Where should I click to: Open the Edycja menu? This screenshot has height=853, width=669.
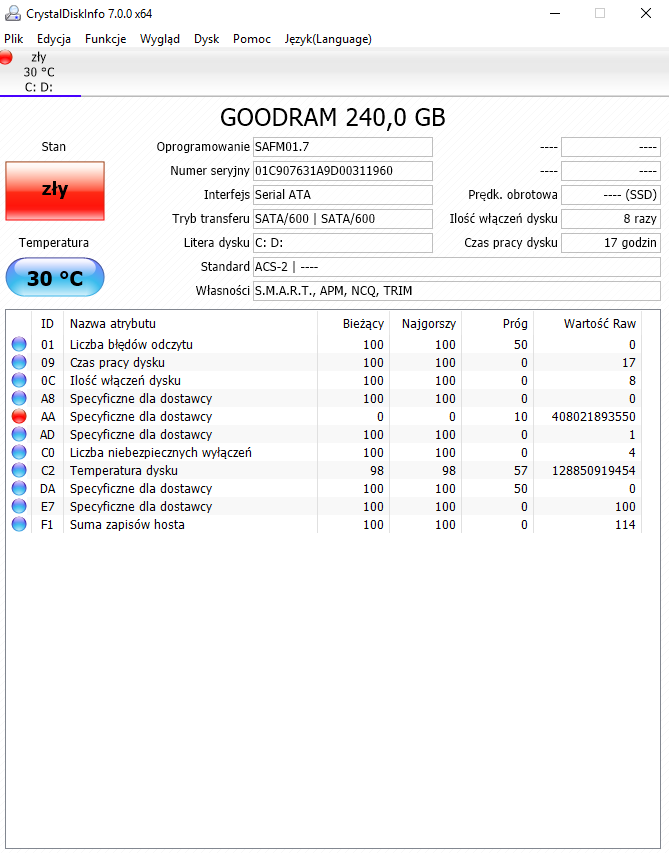(54, 39)
